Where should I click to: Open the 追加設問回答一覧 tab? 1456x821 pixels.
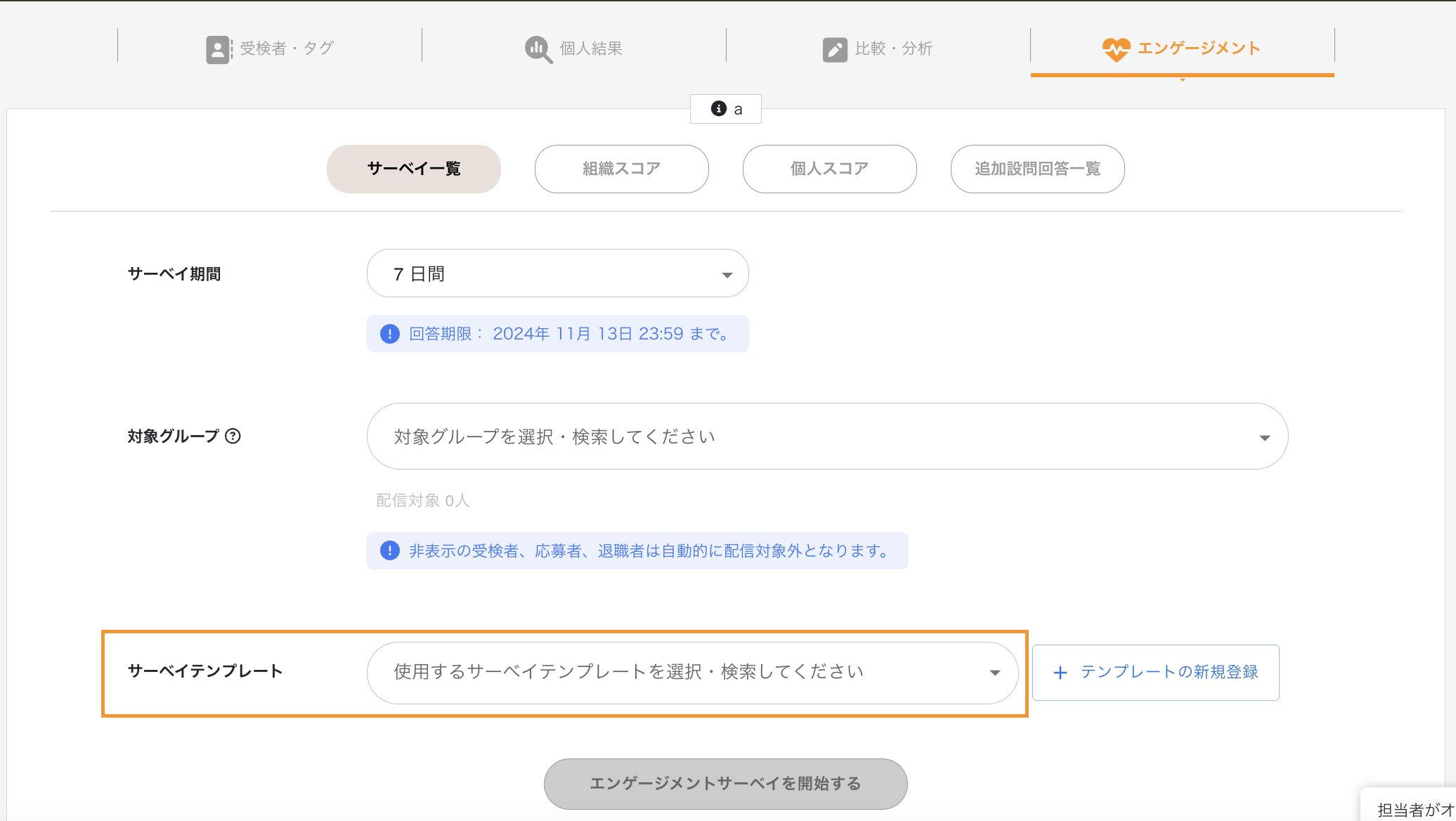(1037, 169)
